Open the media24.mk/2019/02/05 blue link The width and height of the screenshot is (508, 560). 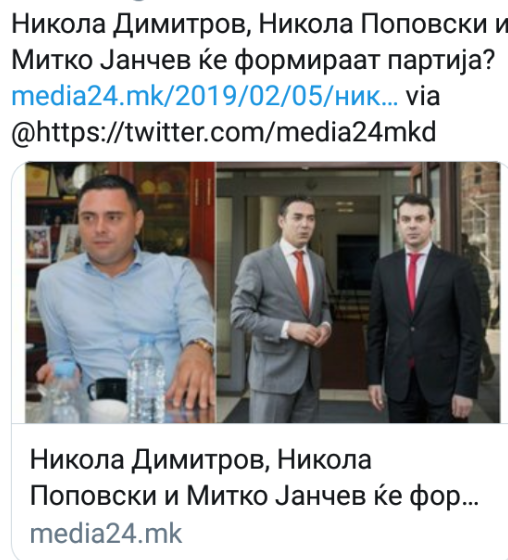tap(205, 96)
